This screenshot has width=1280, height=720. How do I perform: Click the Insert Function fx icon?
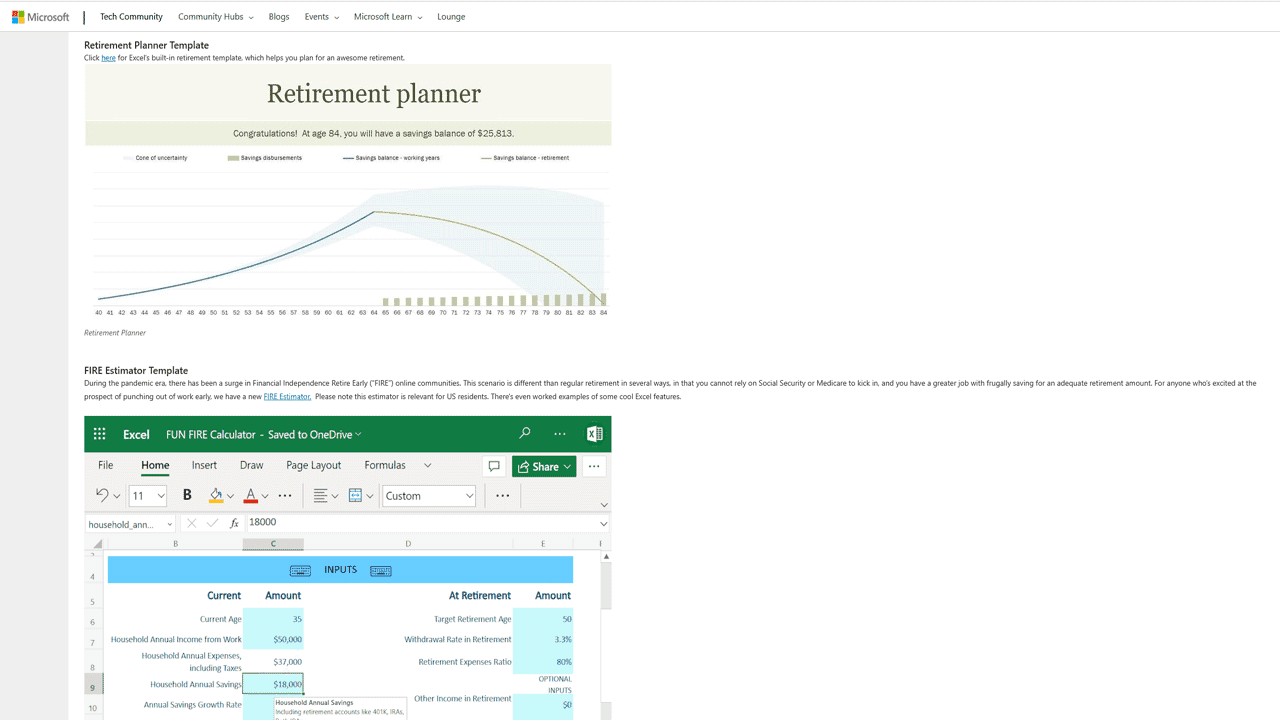pyautogui.click(x=234, y=522)
